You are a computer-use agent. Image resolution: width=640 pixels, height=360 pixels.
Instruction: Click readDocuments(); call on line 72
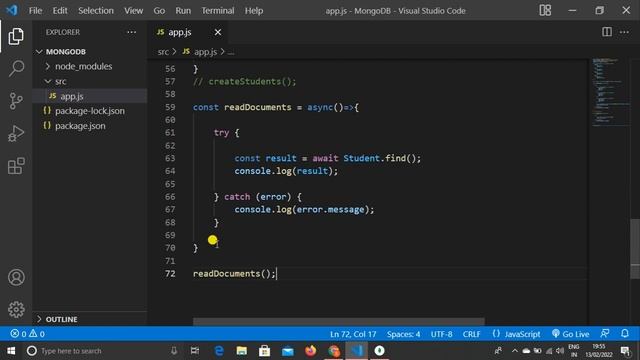234,273
